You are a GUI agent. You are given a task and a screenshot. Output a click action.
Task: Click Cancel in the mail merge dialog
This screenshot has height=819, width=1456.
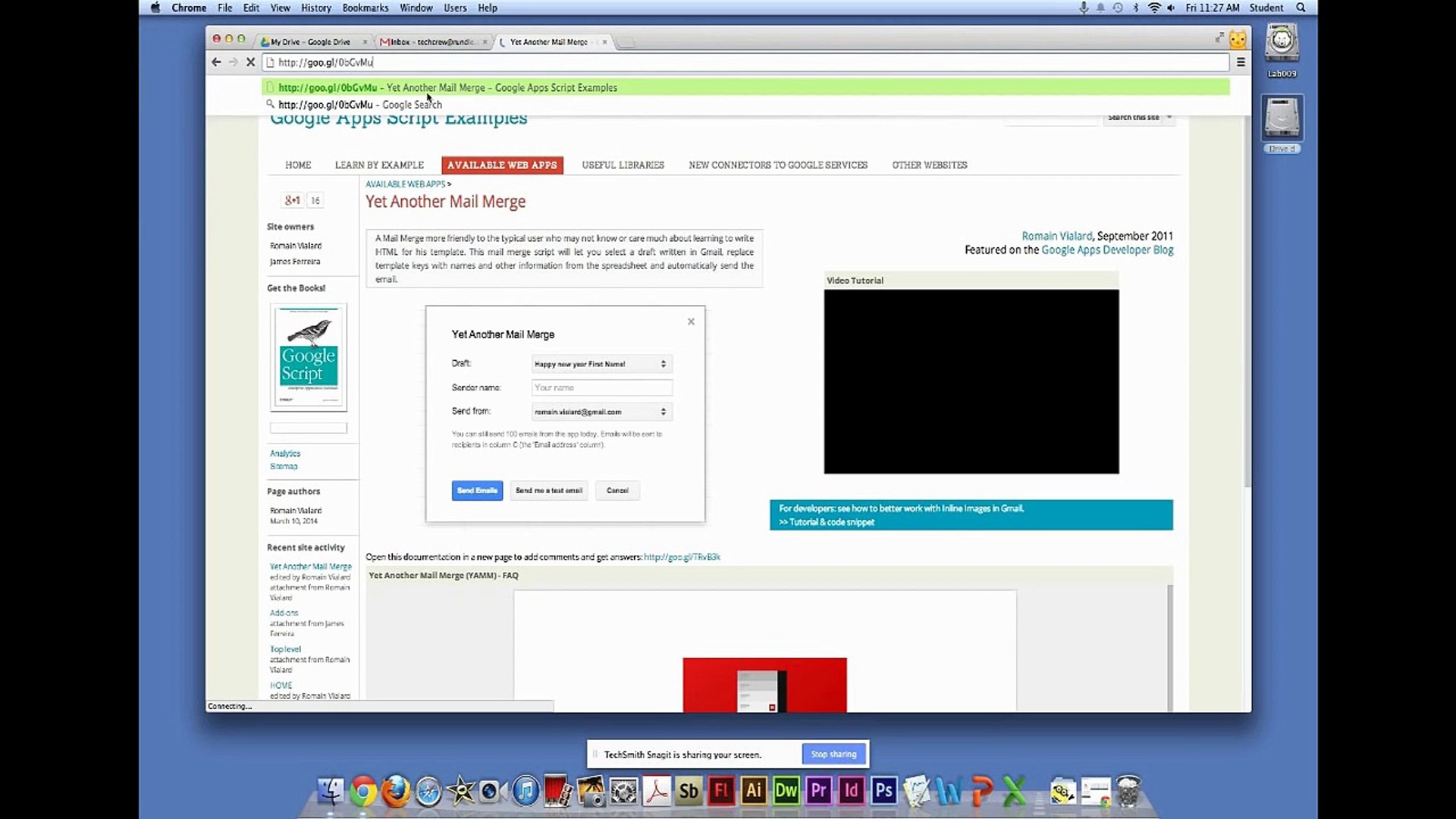[617, 491]
